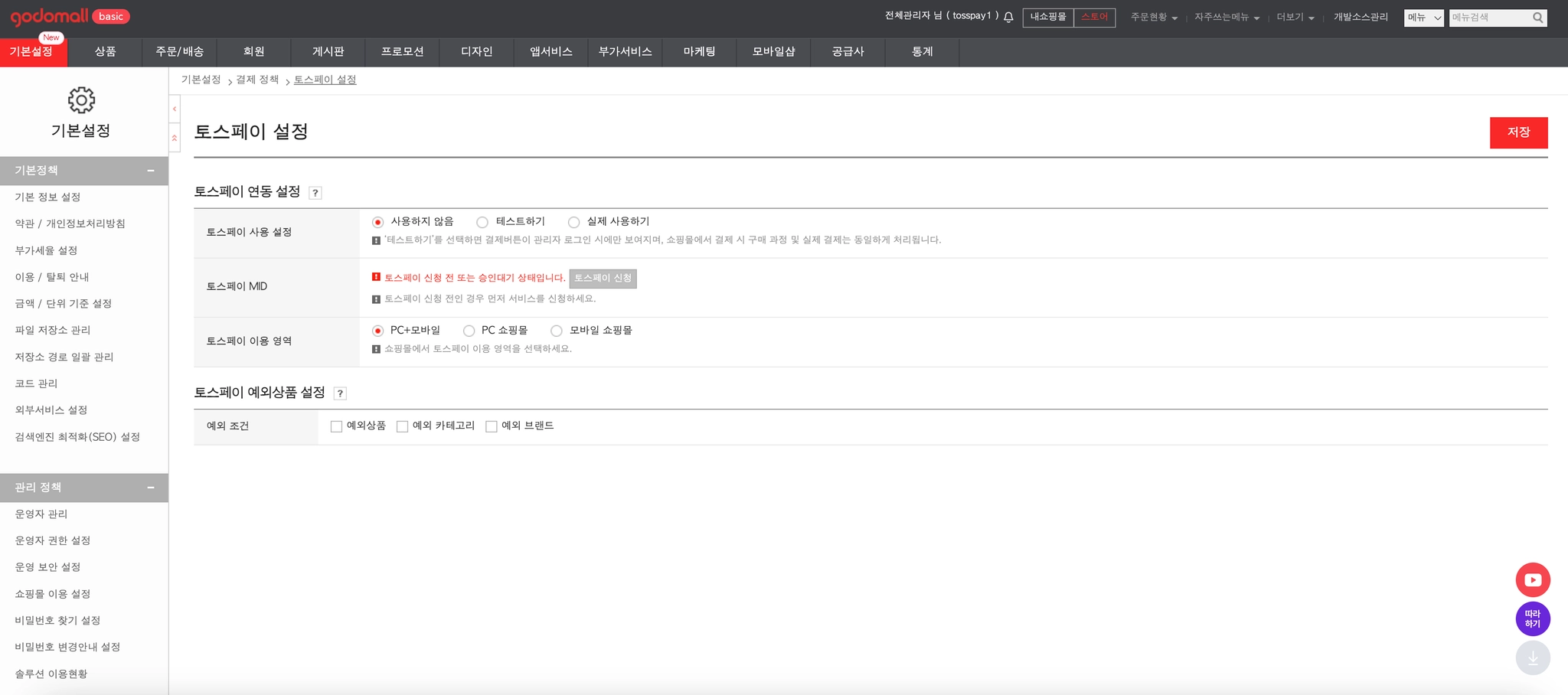
Task: Click the 내쇼핑몰 button
Action: click(x=1048, y=18)
